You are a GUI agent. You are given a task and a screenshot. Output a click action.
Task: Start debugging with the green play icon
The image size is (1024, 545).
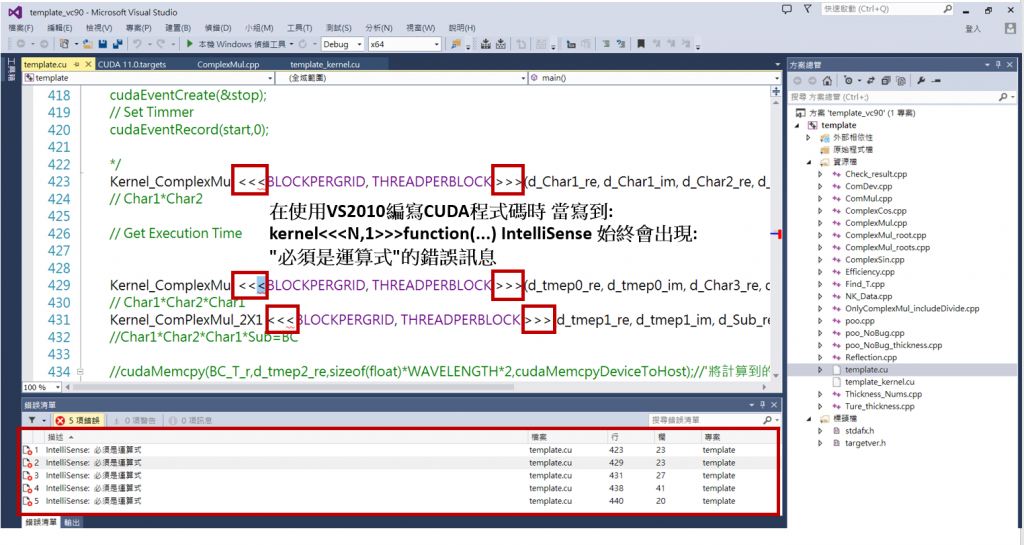pyautogui.click(x=189, y=44)
